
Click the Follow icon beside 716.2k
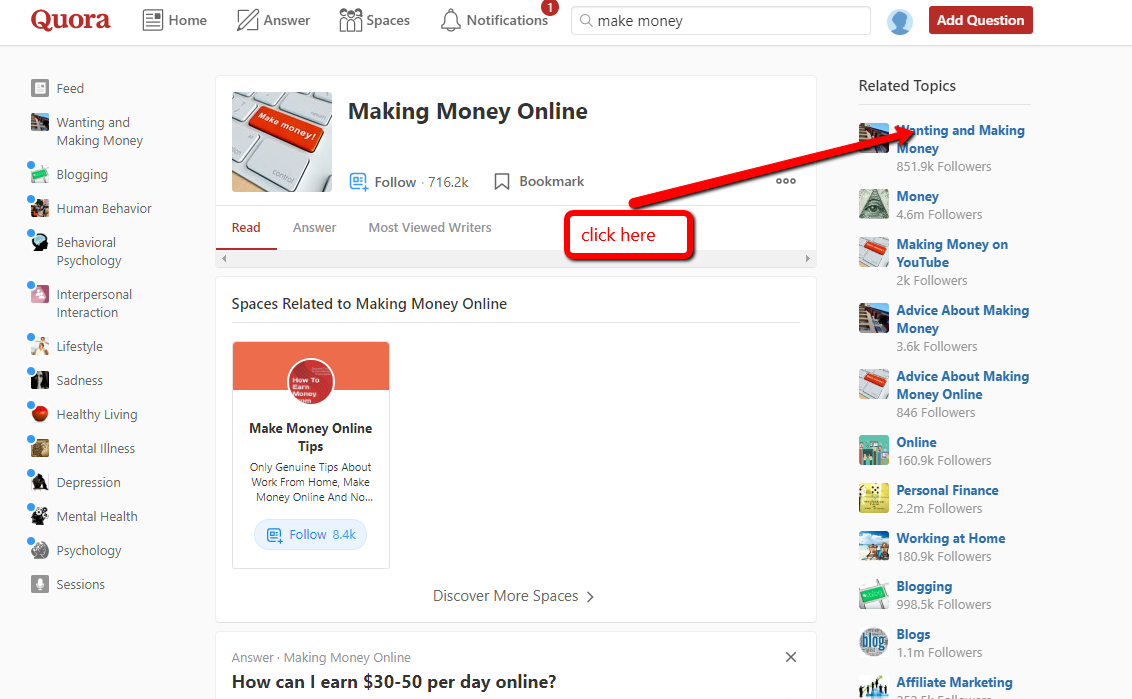[358, 181]
